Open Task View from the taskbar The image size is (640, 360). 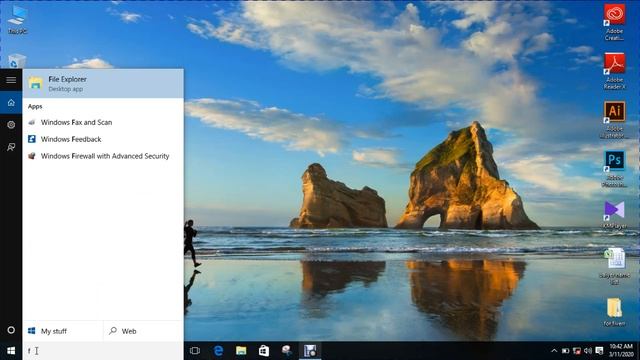point(195,351)
